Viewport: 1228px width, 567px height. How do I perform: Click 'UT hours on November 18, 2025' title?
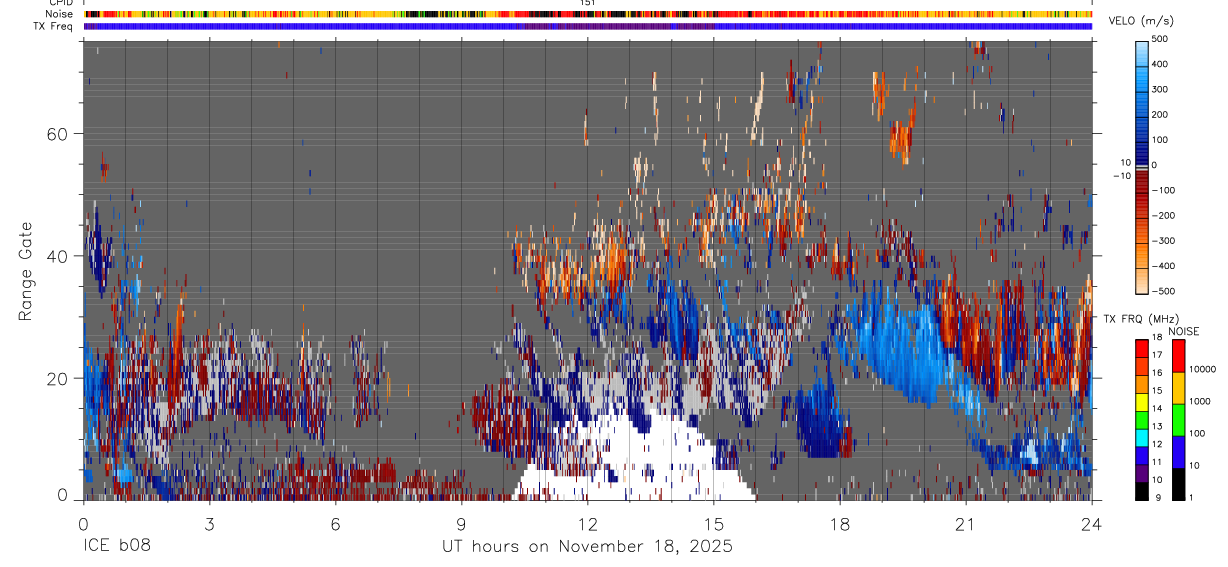pyautogui.click(x=588, y=546)
